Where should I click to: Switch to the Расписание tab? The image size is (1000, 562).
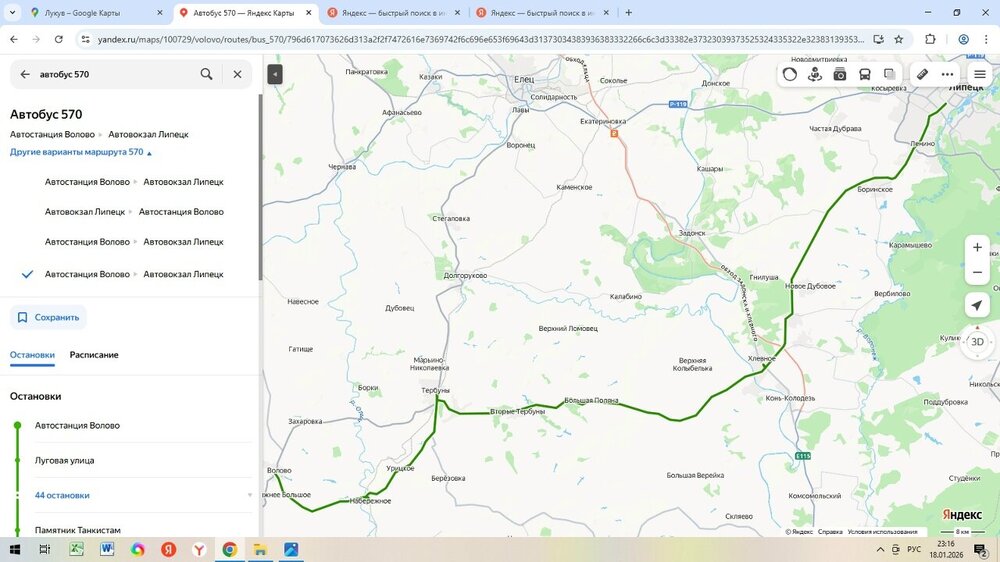tap(94, 355)
